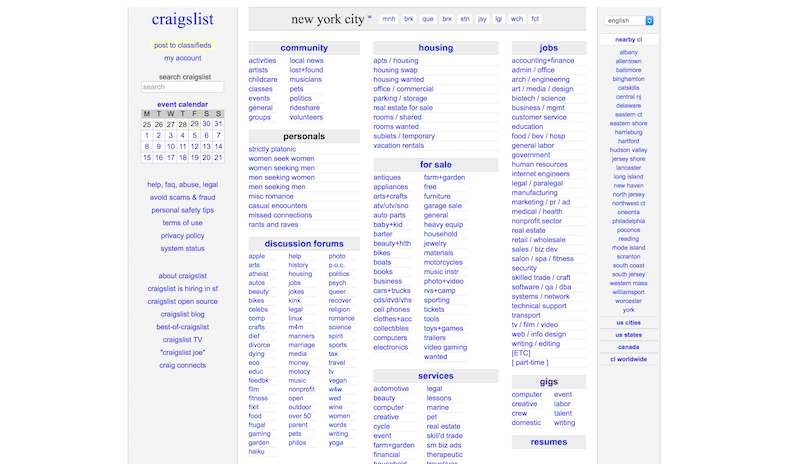This screenshot has height=464, width=800.
Task: Open video gaming for sale link
Action: [445, 348]
